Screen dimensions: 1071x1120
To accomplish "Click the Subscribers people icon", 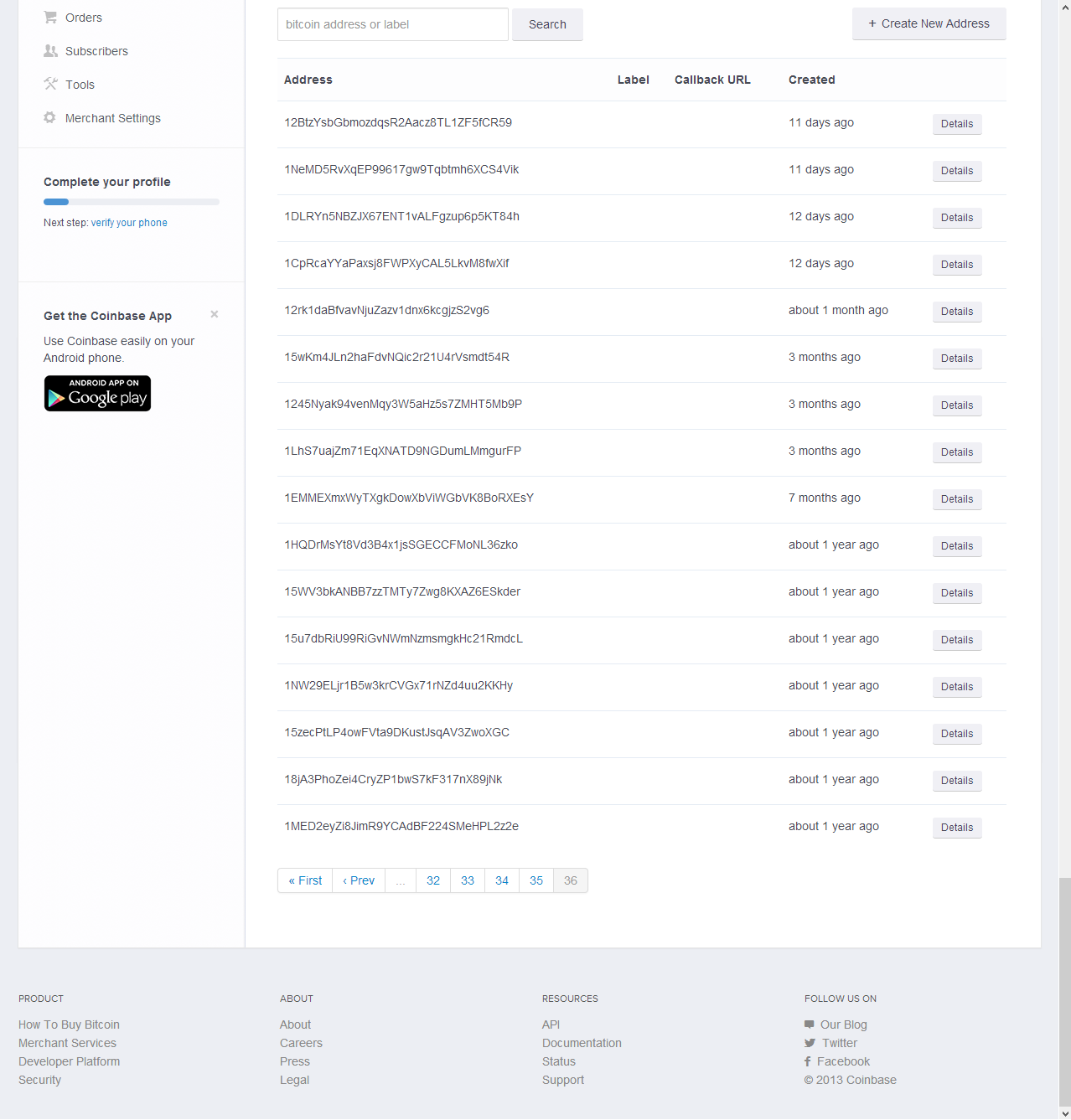I will pyautogui.click(x=50, y=51).
